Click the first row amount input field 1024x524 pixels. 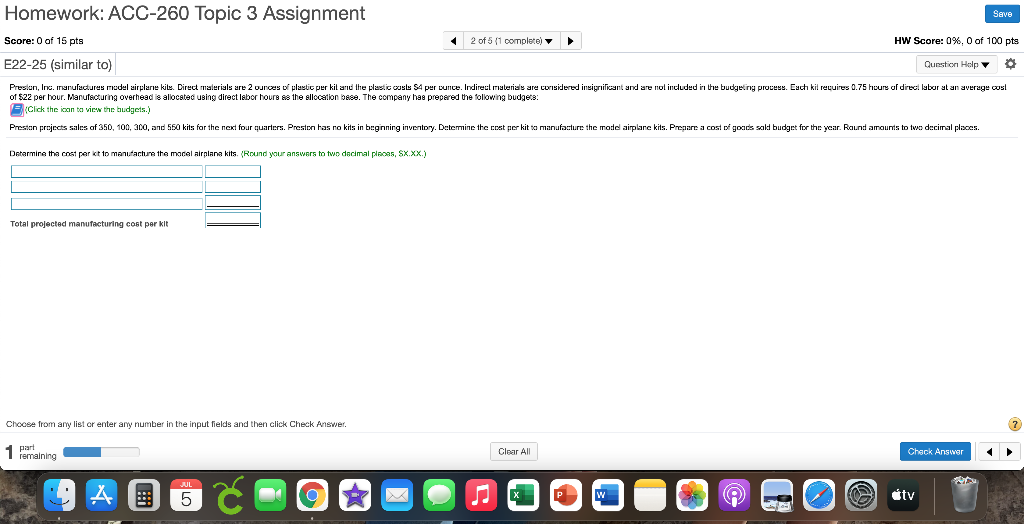point(232,172)
